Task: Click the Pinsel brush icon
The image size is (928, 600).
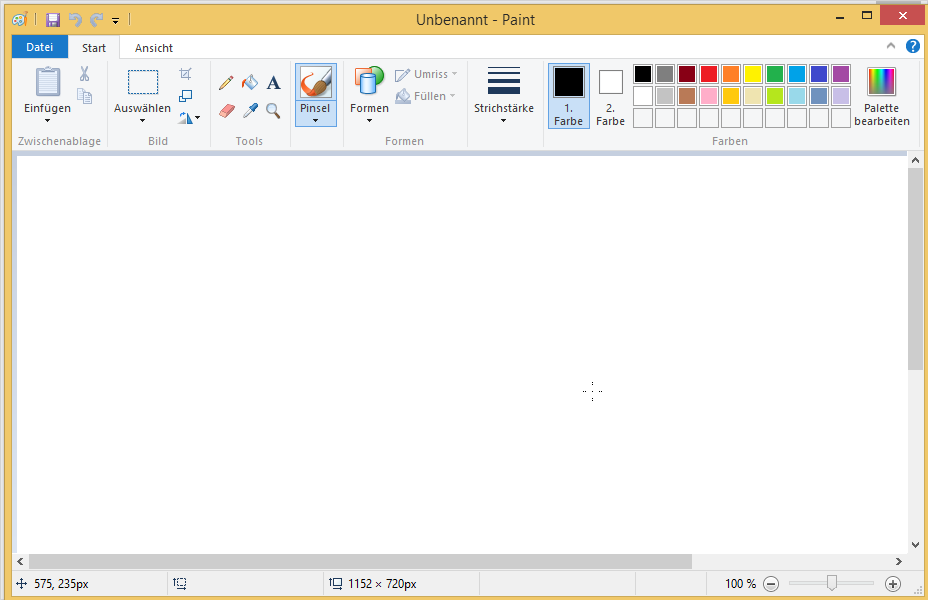Action: pos(315,82)
